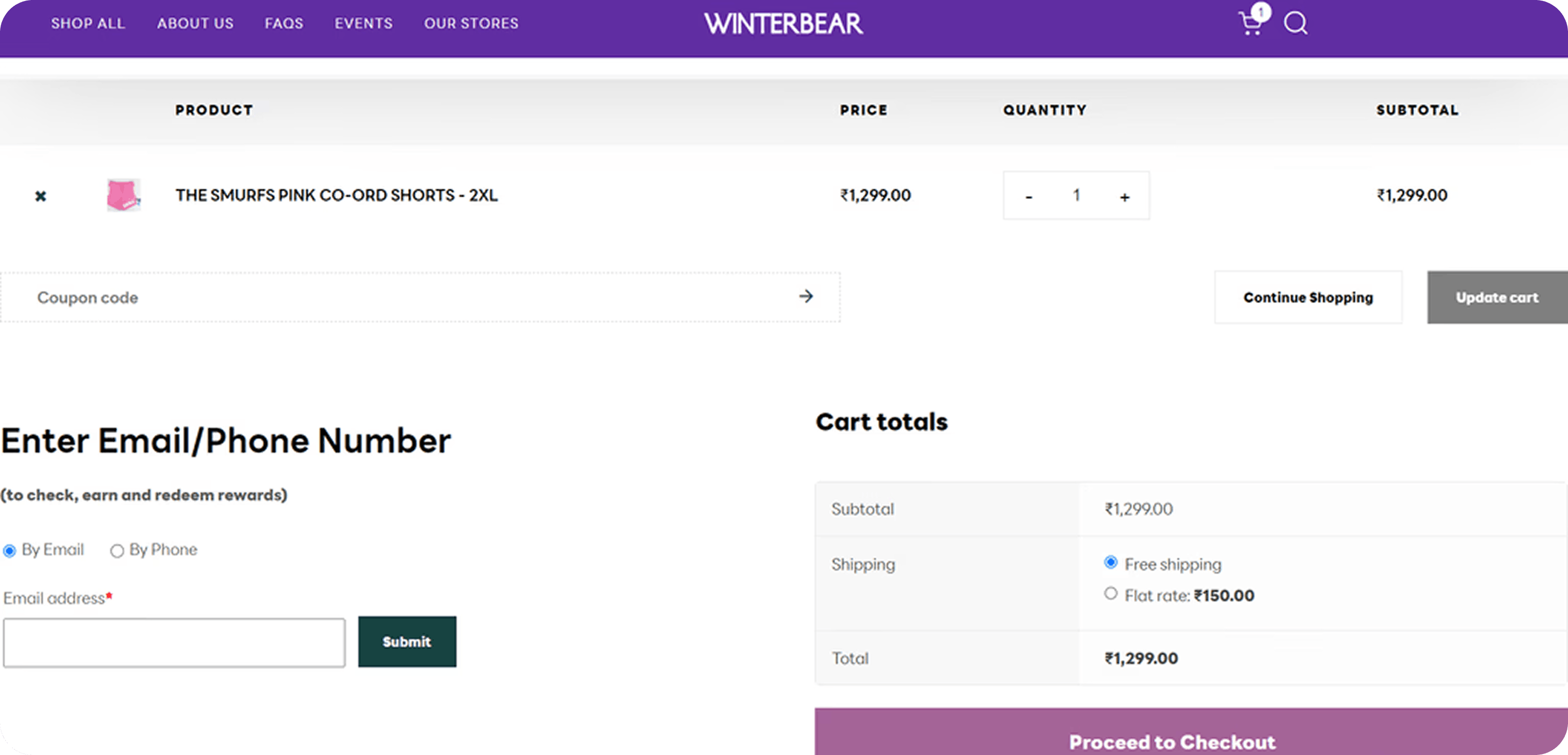Open the shopping cart icon

coord(1250,23)
